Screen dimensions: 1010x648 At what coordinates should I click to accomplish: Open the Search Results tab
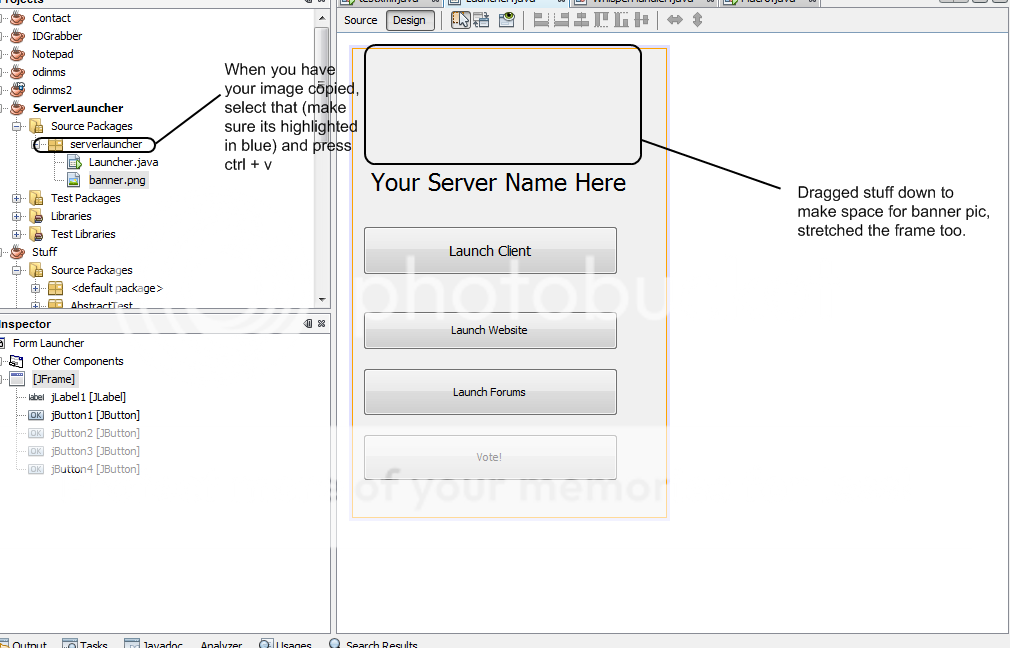[374, 644]
